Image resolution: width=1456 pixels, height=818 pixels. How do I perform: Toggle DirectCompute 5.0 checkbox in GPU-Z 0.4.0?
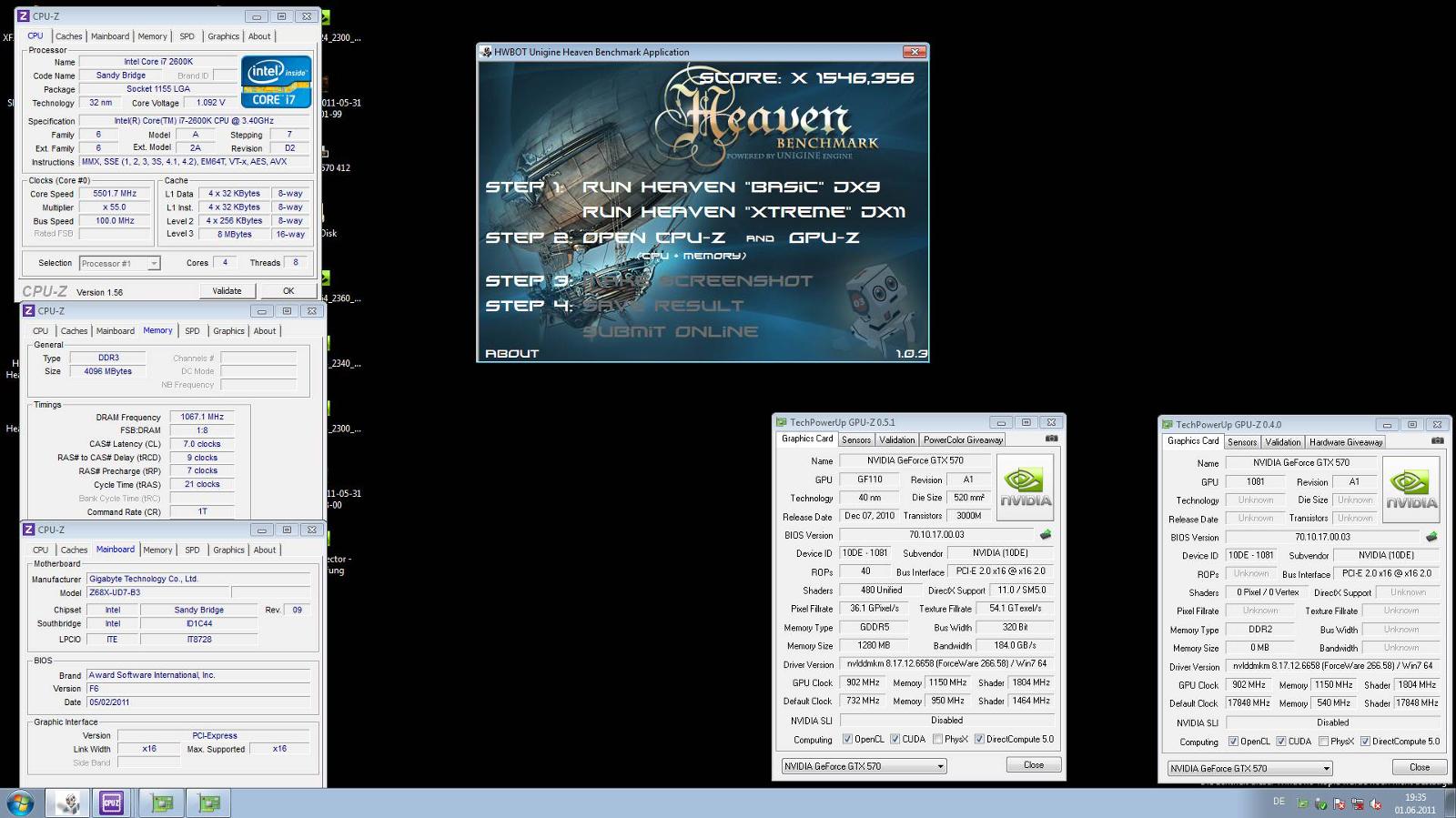(x=1365, y=741)
